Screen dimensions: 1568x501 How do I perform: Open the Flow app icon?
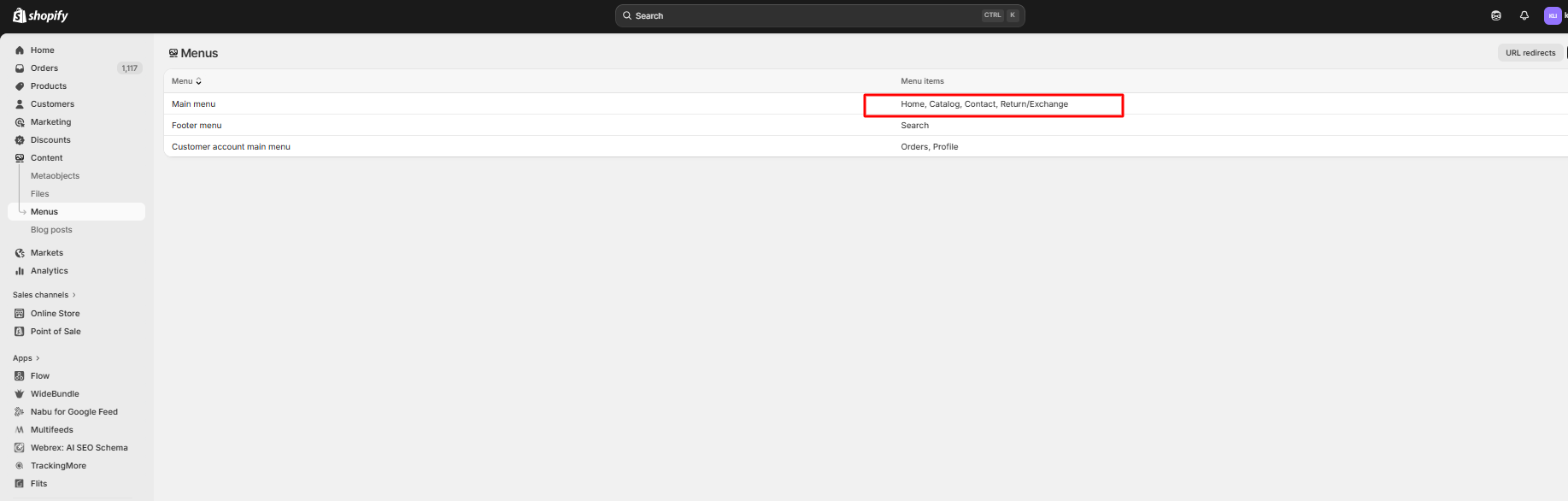point(20,376)
